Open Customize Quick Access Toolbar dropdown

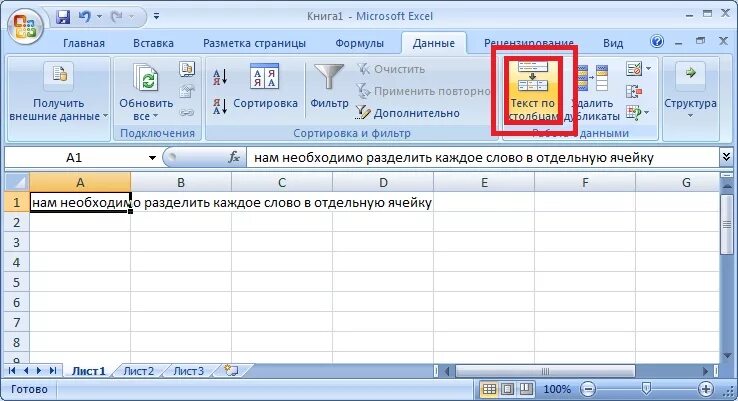coord(156,16)
